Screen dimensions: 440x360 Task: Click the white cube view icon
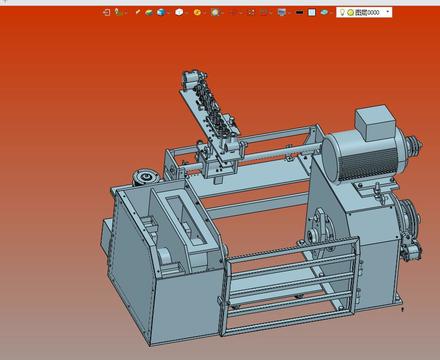click(x=179, y=12)
